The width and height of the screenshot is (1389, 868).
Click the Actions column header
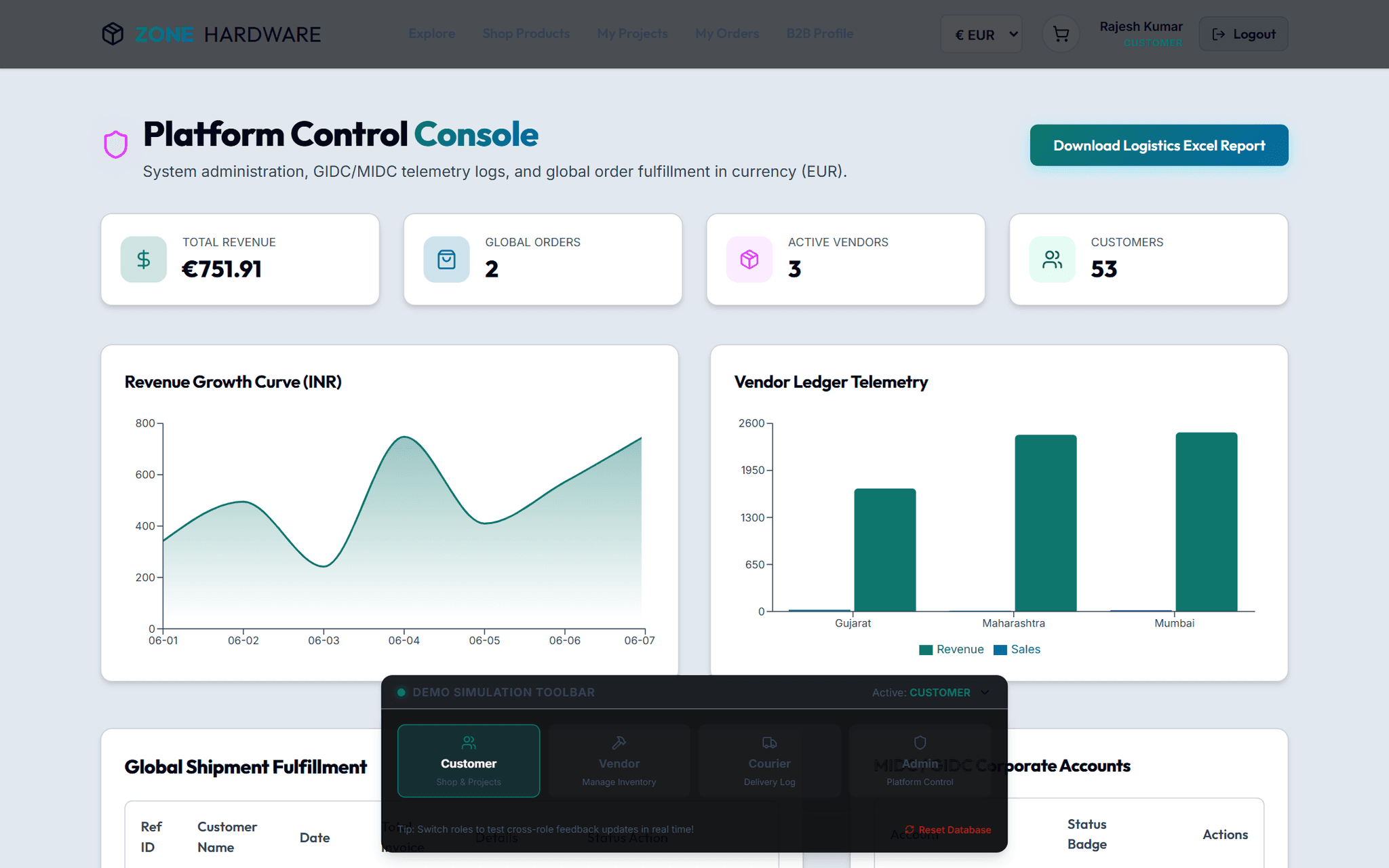(x=1225, y=835)
